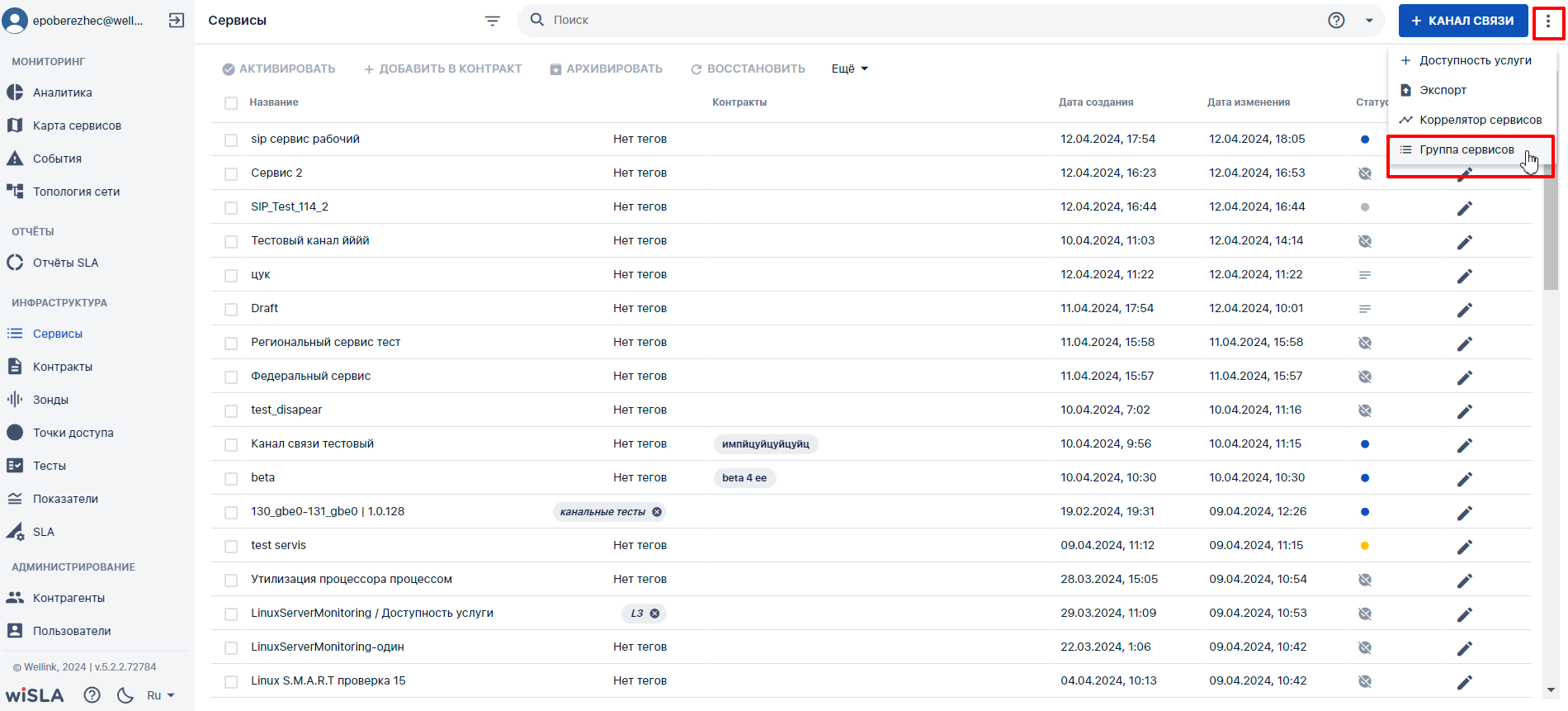Click the logout icon beside user email
The height and width of the screenshot is (711, 1568).
tap(176, 21)
